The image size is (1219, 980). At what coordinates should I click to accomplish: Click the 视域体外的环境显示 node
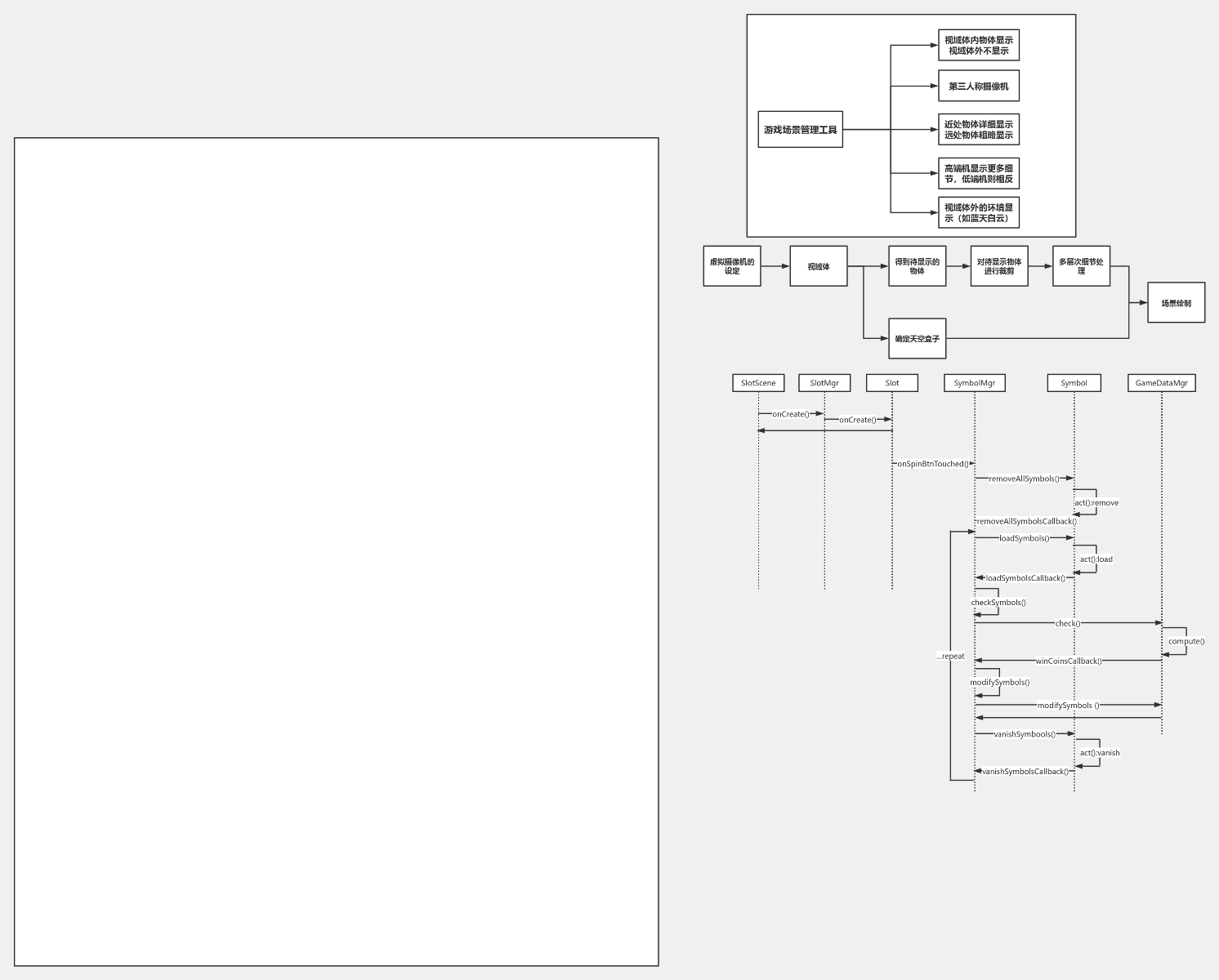point(978,212)
